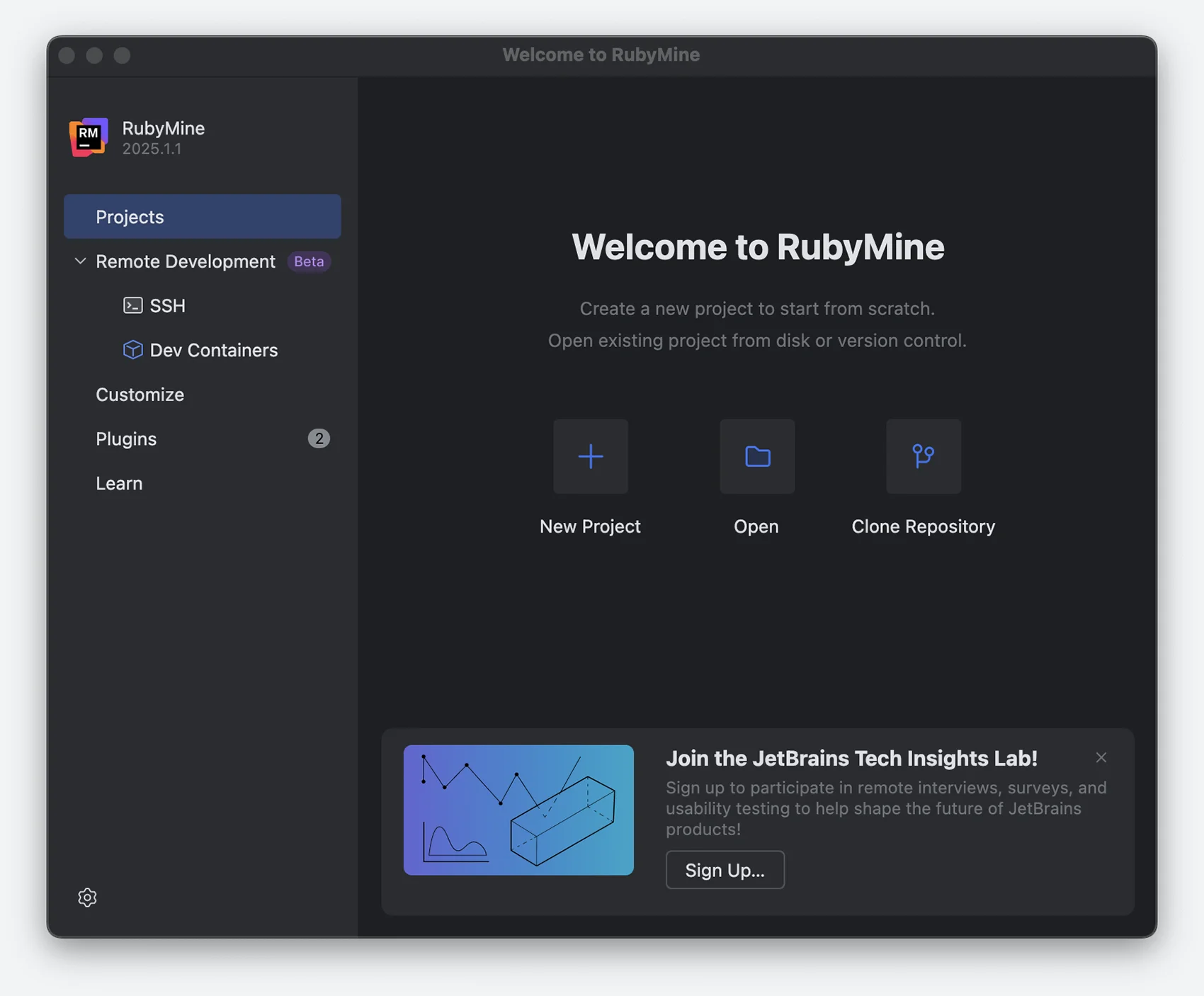Screen dimensions: 1204x996
Task: Click the RubyMine RM logo
Action: 89,137
